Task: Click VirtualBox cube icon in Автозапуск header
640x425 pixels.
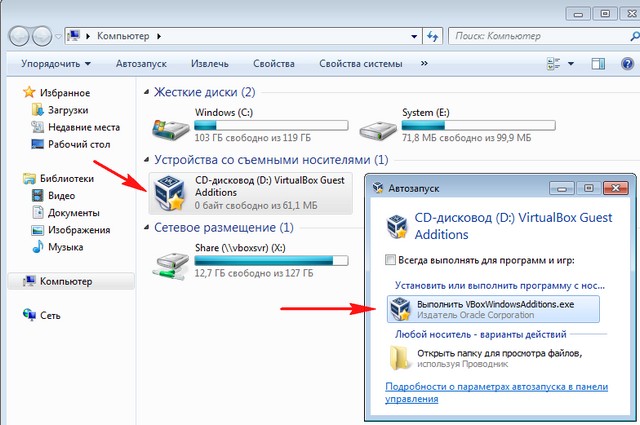Action: point(397,226)
